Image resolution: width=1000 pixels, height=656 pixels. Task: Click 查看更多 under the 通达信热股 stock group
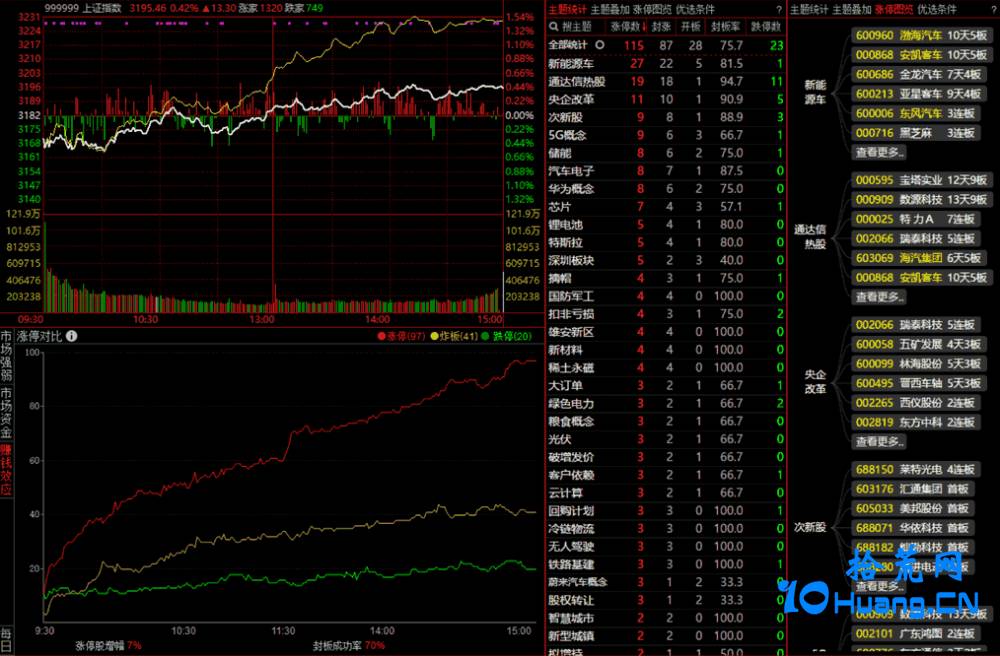tap(879, 297)
